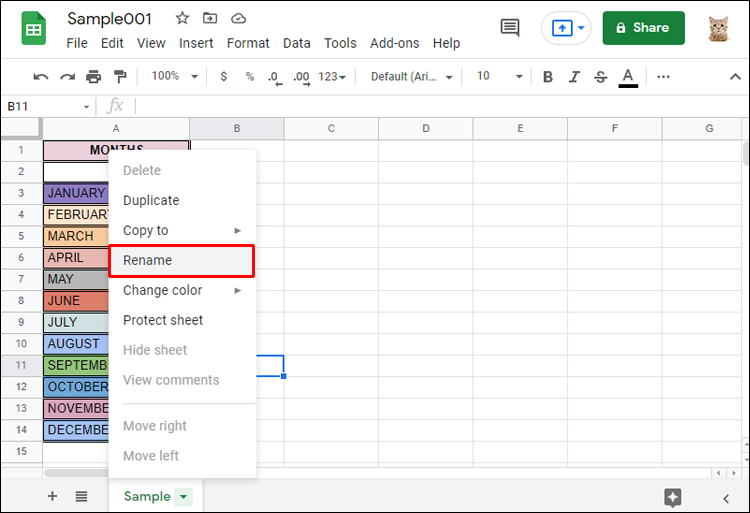Decrease decimal places
This screenshot has width=750, height=513.
(x=275, y=77)
